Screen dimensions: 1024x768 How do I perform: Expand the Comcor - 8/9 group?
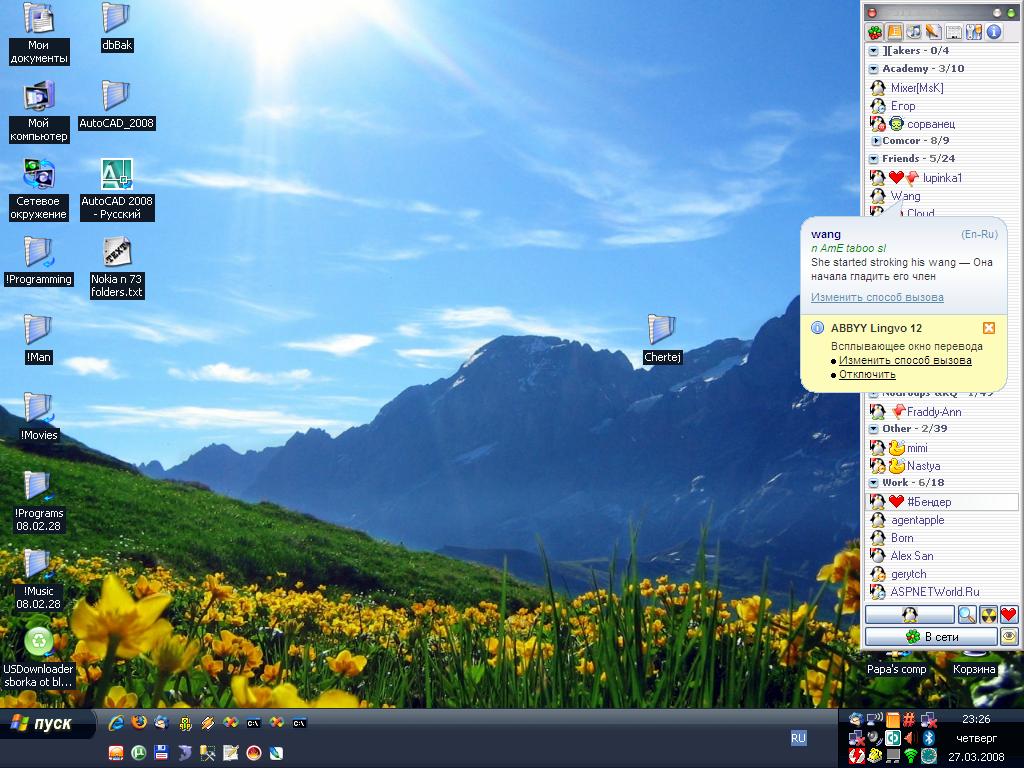876,140
